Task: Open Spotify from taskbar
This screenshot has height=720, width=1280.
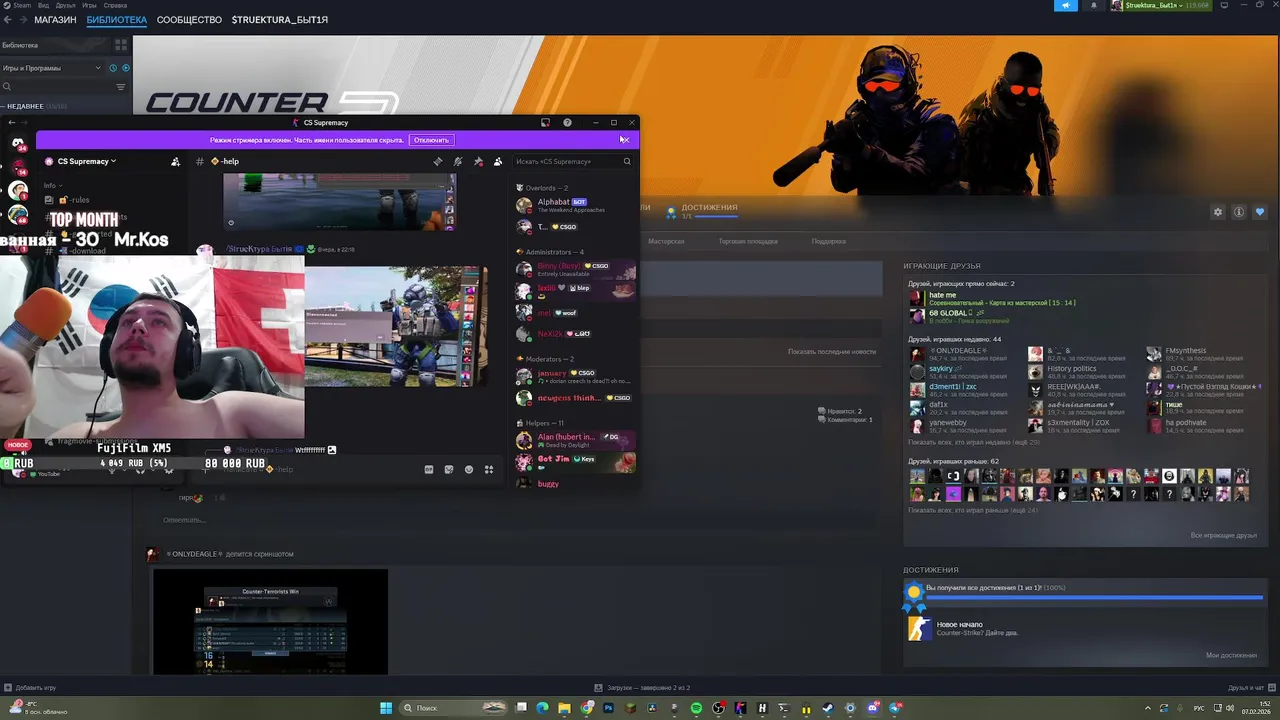Action: [696, 708]
